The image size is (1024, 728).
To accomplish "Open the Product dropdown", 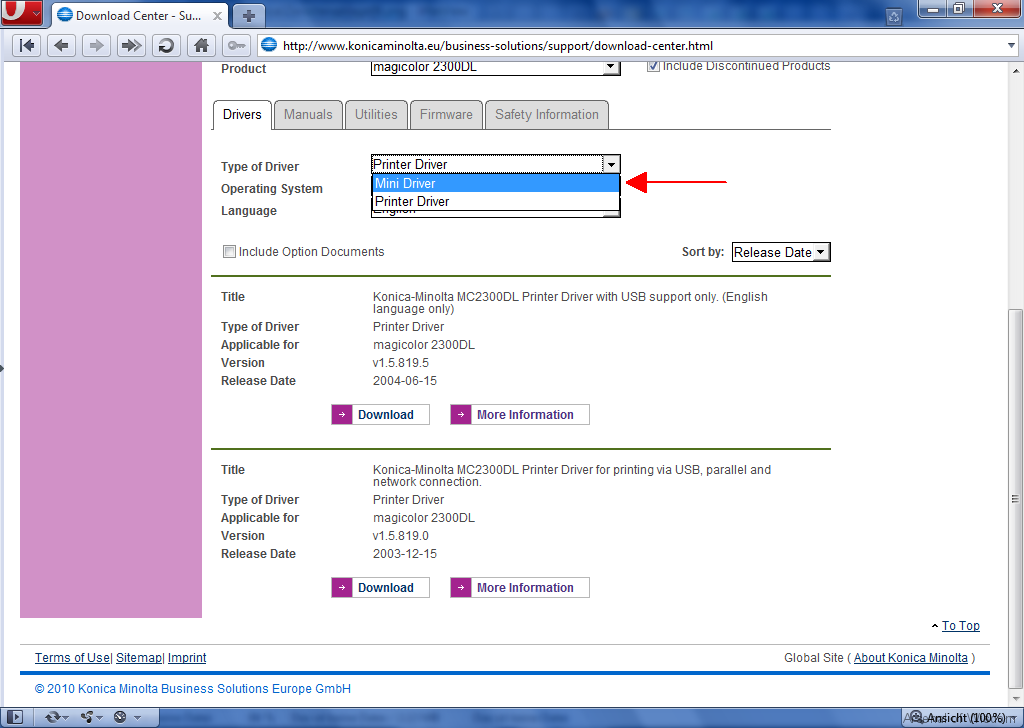I will point(495,67).
